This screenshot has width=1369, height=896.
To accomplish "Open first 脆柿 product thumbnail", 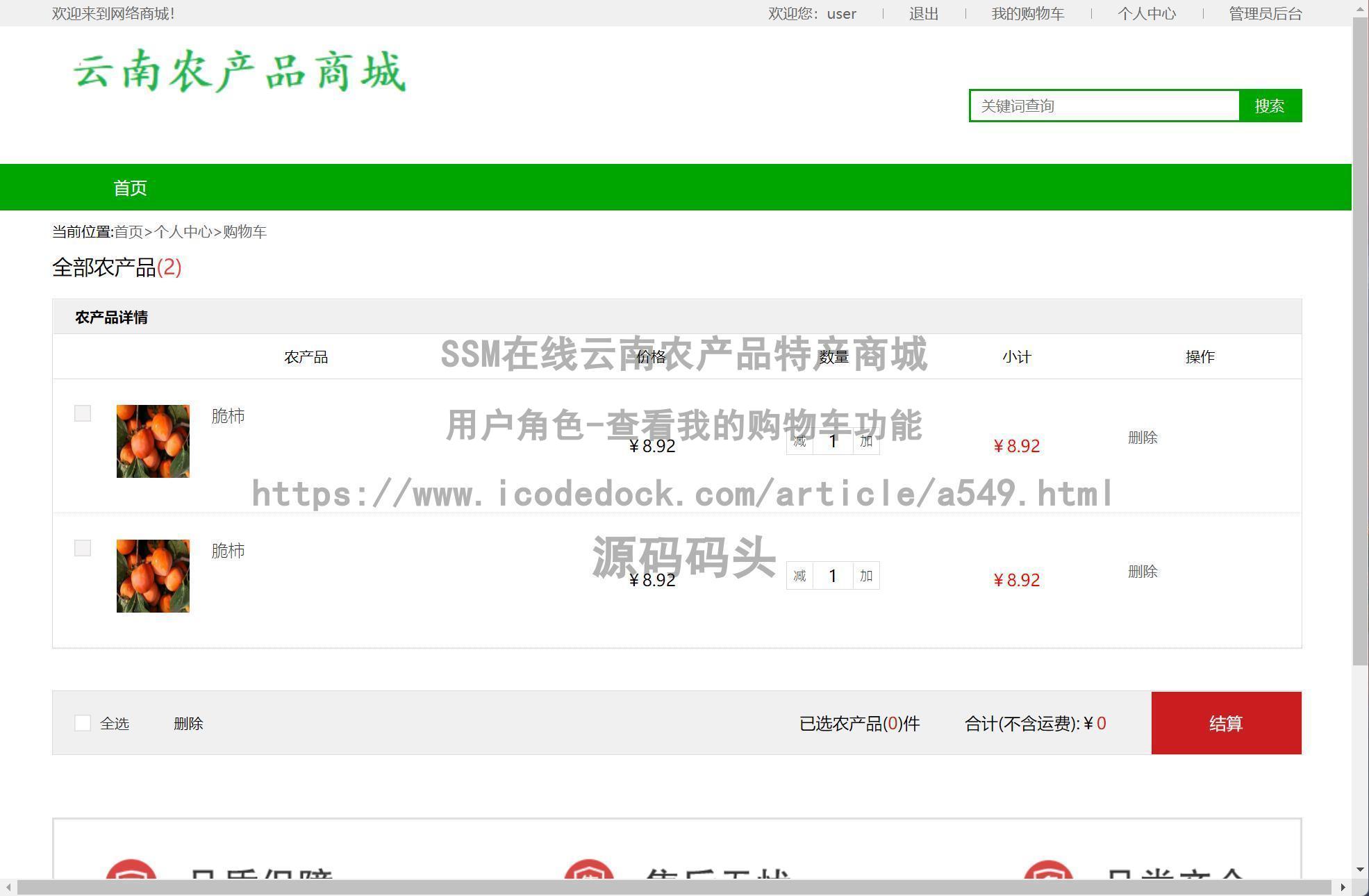I will (x=153, y=441).
